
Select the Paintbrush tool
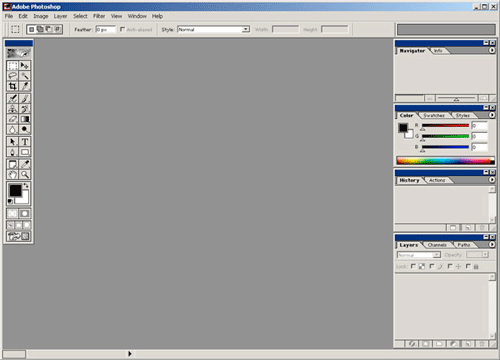click(25, 98)
